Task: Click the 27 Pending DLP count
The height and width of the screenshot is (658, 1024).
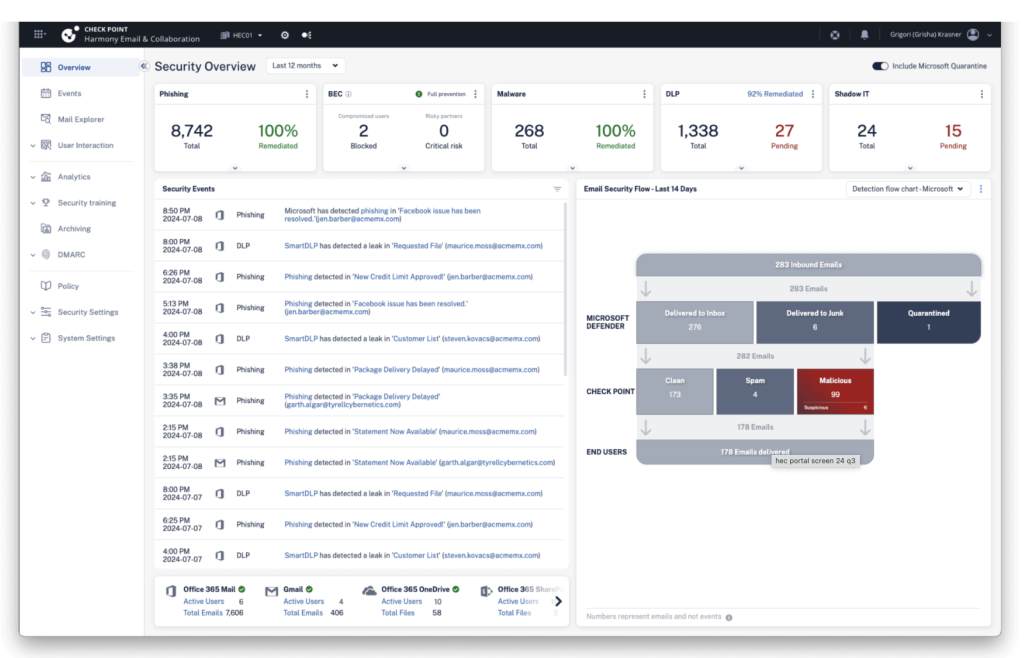Action: (x=784, y=131)
